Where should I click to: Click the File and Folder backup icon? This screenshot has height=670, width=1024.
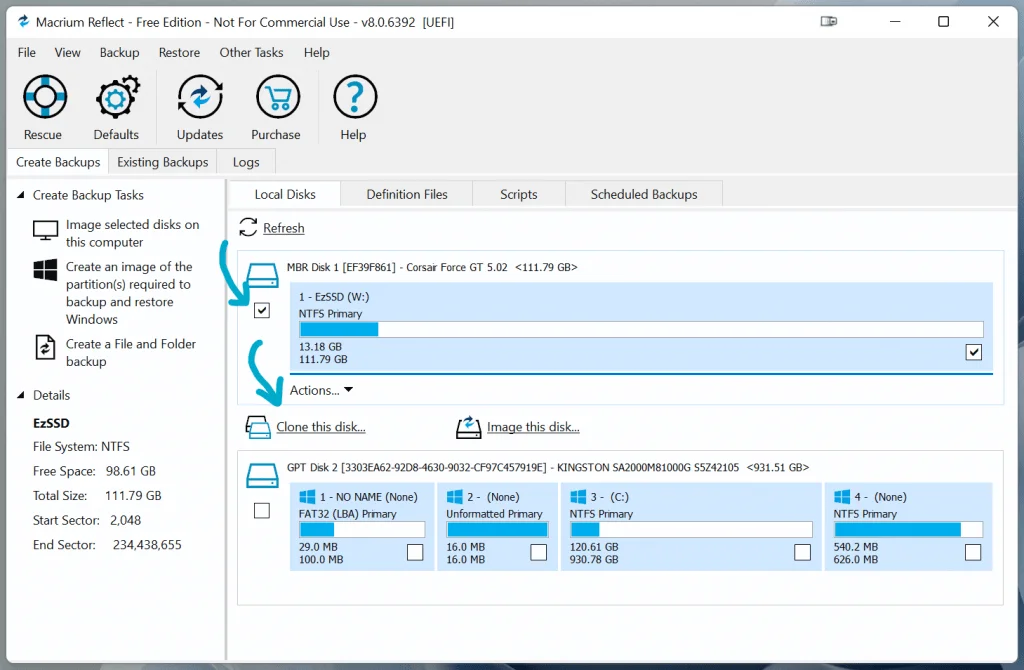coord(45,347)
